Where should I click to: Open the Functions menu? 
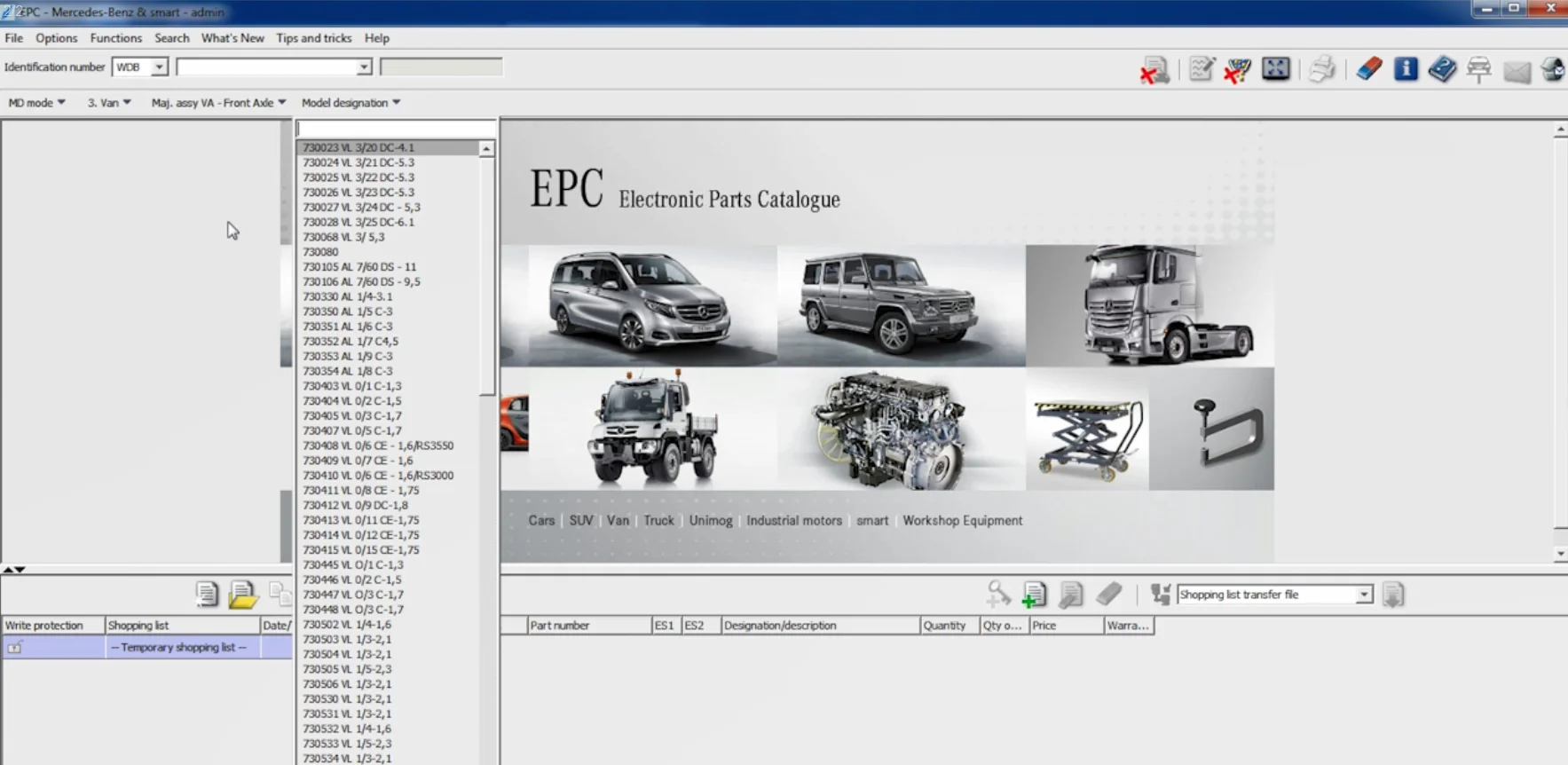pos(115,38)
